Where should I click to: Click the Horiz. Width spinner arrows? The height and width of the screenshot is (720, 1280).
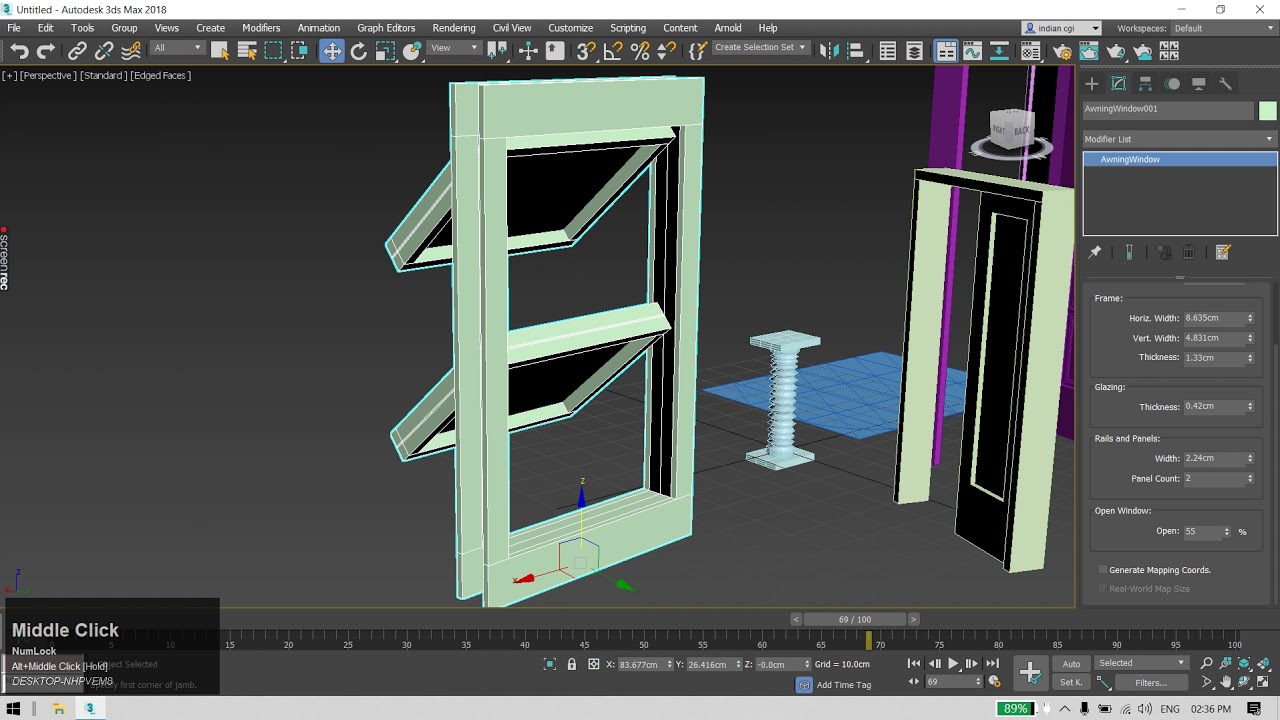(x=1250, y=318)
